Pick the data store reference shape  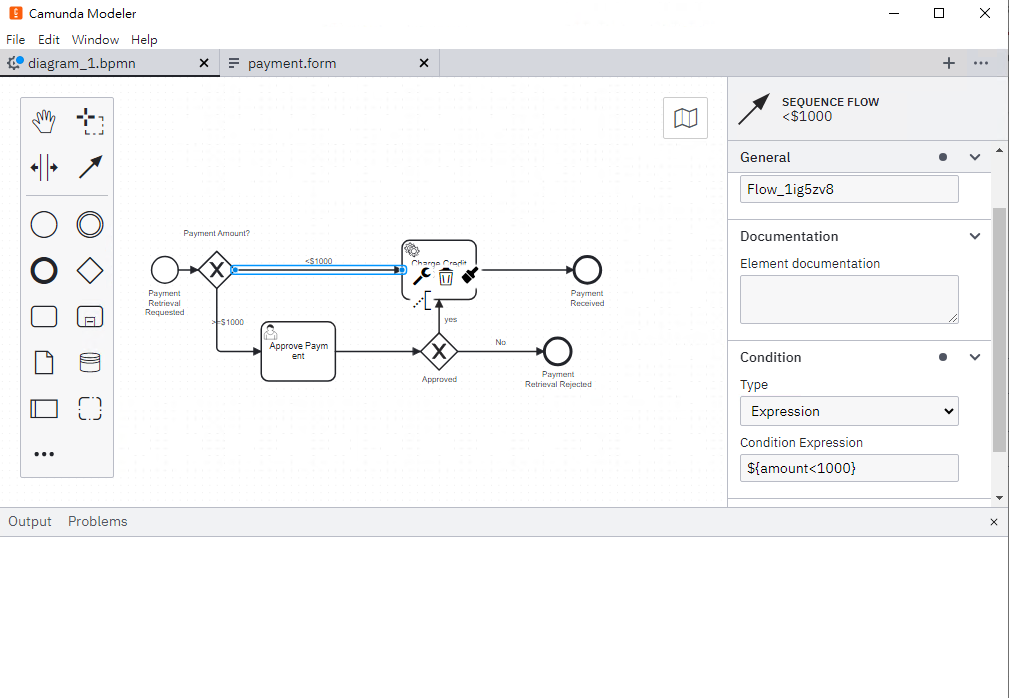[89, 362]
